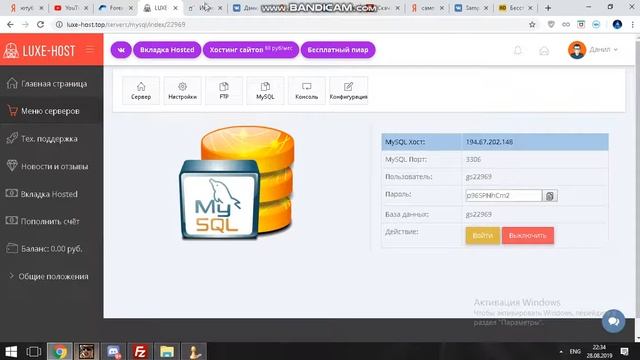640x360 pixels.
Task: Go to Главная страница in sidebar
Action: [51, 84]
